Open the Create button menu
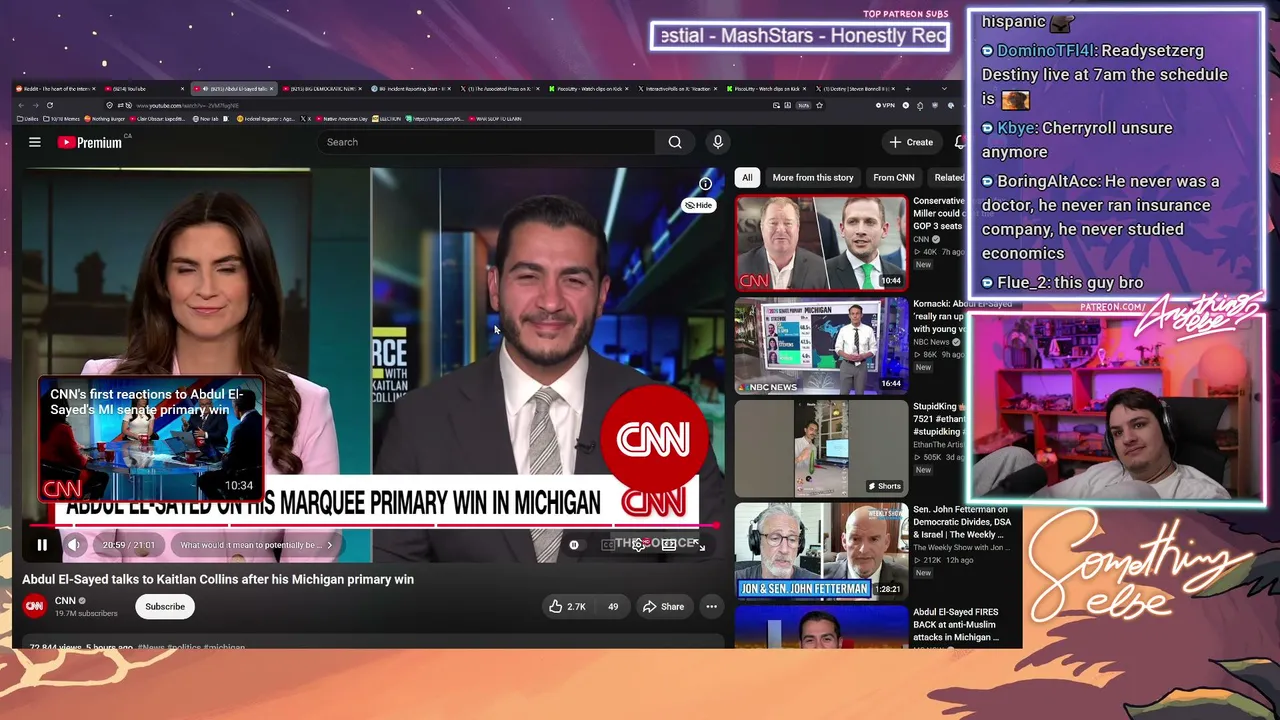The height and width of the screenshot is (720, 1280). point(911,142)
